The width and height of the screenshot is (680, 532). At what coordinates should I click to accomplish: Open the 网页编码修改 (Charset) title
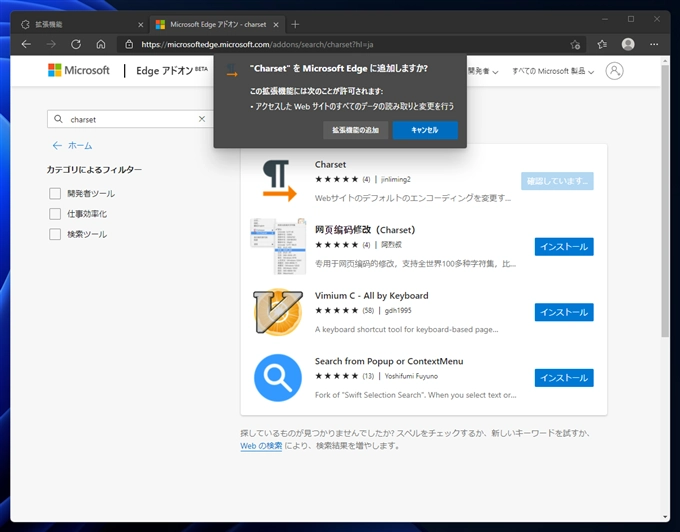pyautogui.click(x=365, y=230)
